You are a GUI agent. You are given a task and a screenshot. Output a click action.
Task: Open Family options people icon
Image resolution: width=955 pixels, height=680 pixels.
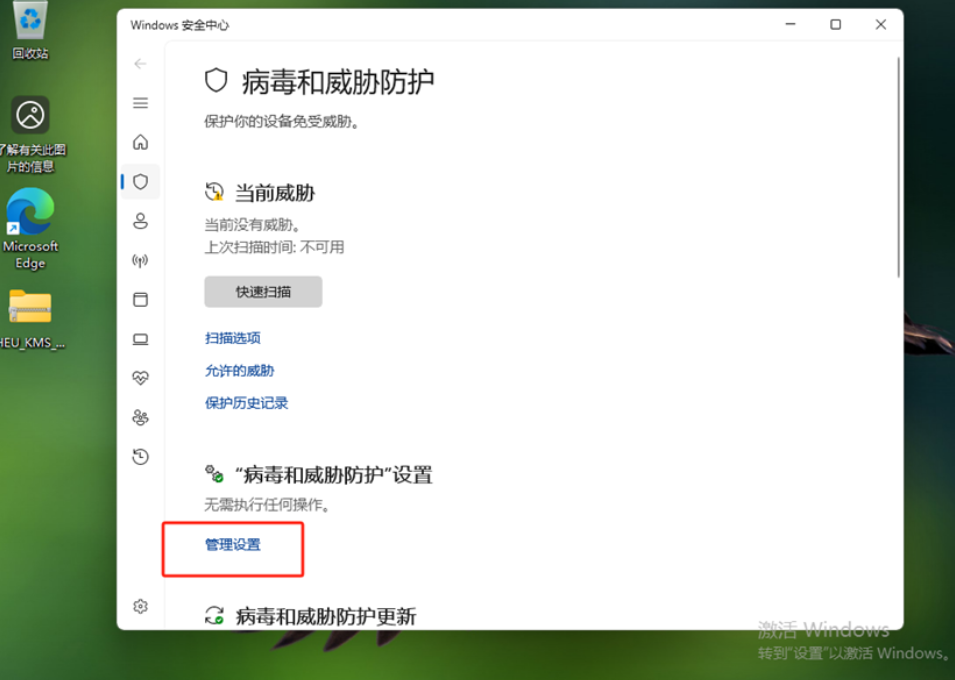click(140, 417)
